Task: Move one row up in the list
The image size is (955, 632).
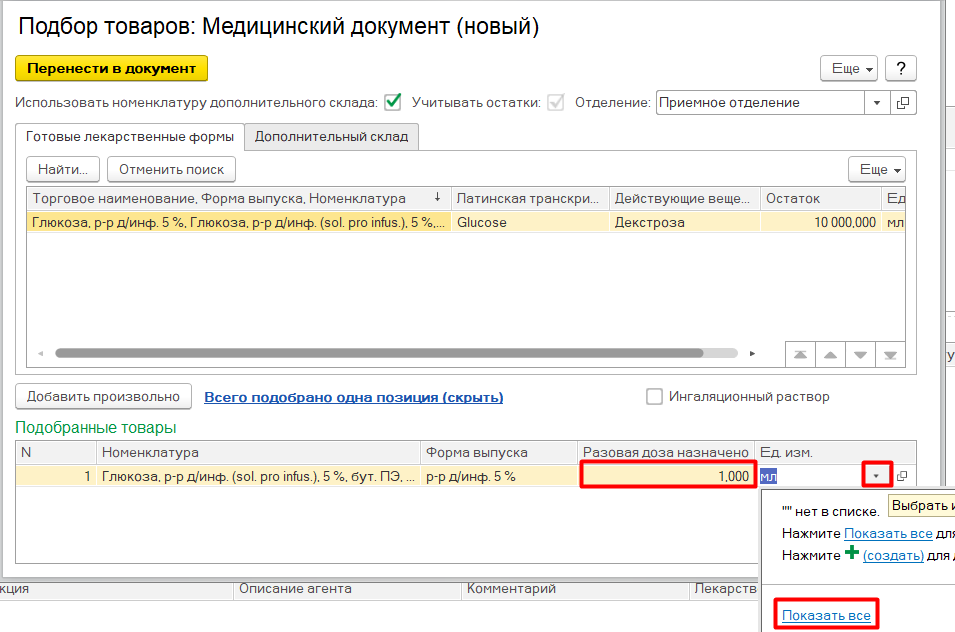Action: pos(830,354)
